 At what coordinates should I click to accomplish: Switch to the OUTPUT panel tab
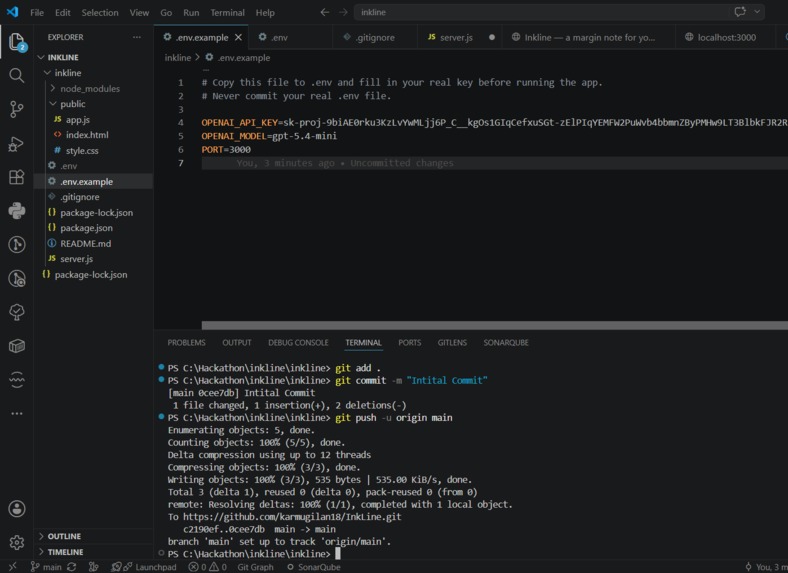point(237,343)
